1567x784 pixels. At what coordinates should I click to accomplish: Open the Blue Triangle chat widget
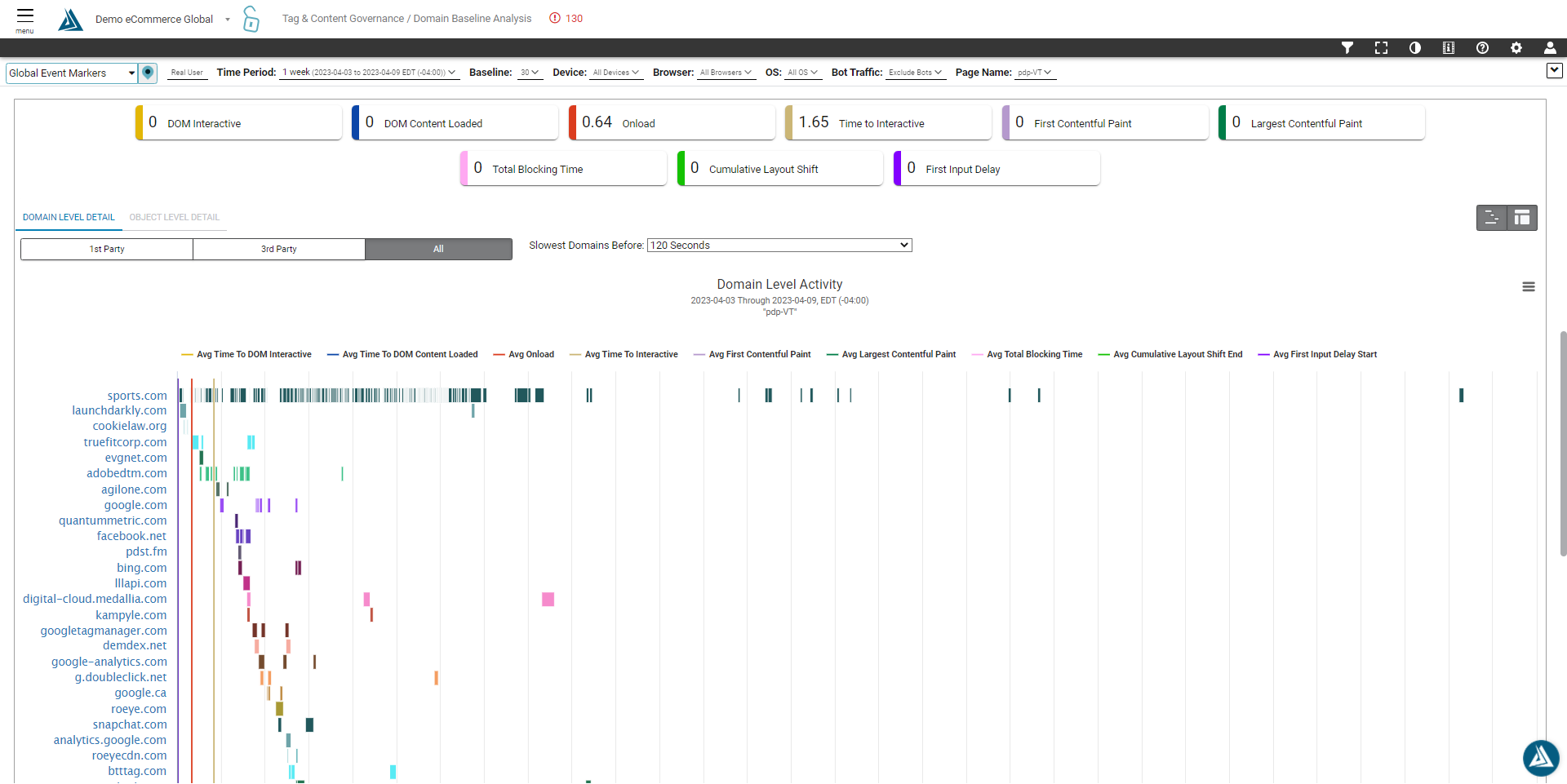(1541, 758)
